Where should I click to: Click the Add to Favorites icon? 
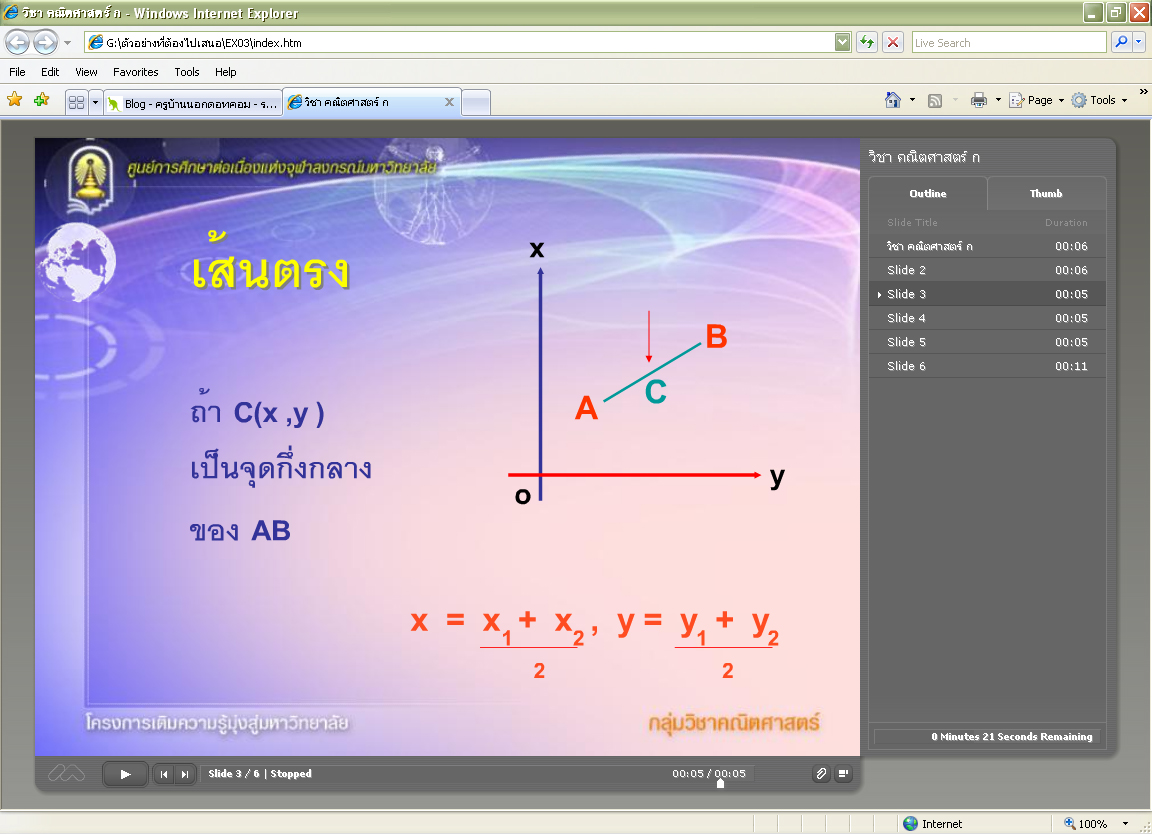point(41,100)
